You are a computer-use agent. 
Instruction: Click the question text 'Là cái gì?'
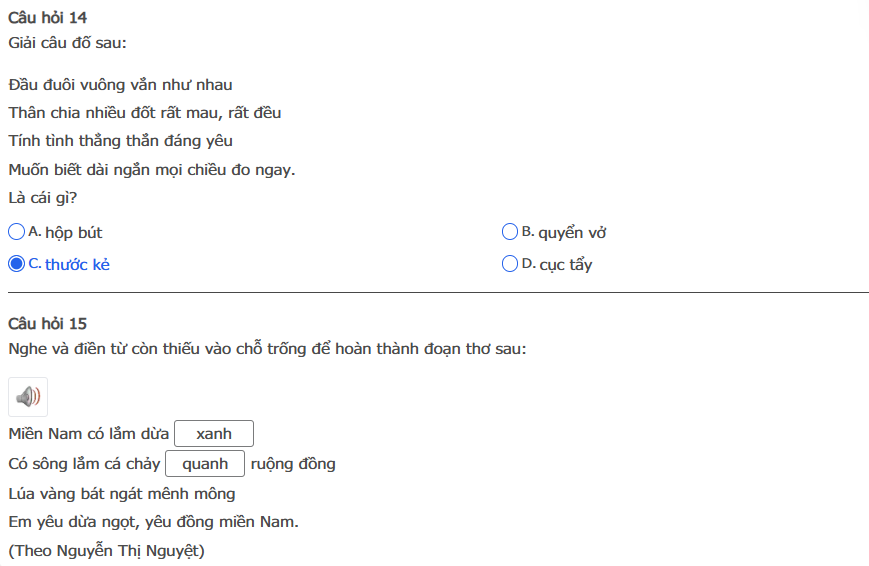pyautogui.click(x=43, y=197)
